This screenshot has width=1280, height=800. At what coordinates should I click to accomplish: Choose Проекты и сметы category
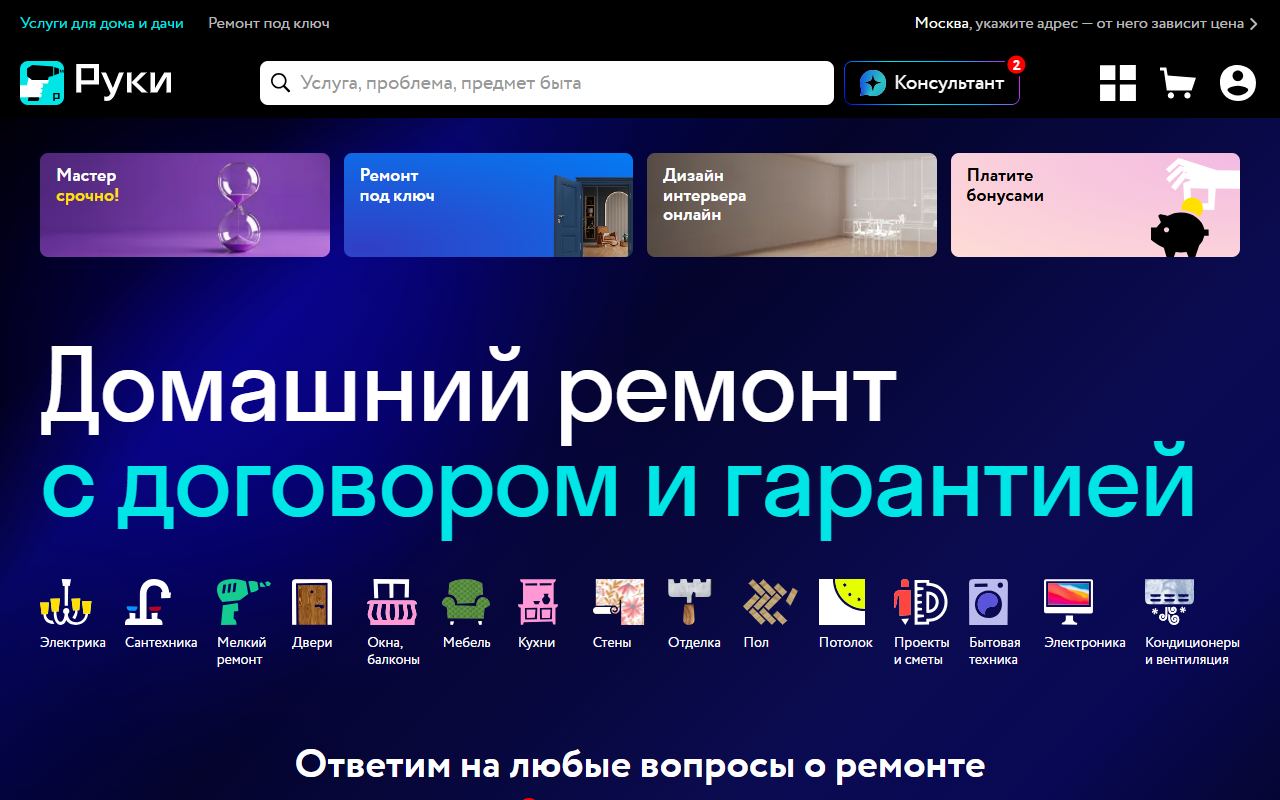pyautogui.click(x=921, y=622)
